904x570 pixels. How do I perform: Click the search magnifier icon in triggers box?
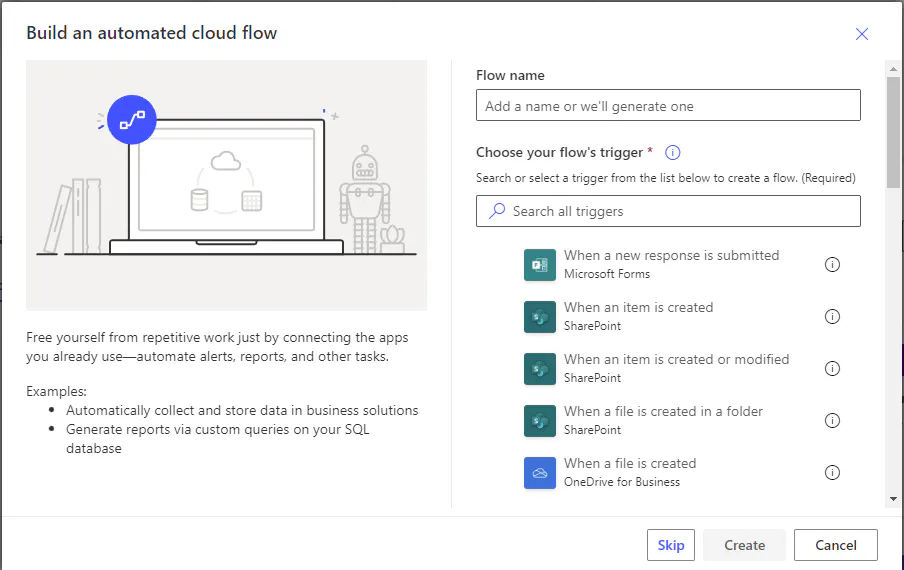(x=497, y=211)
